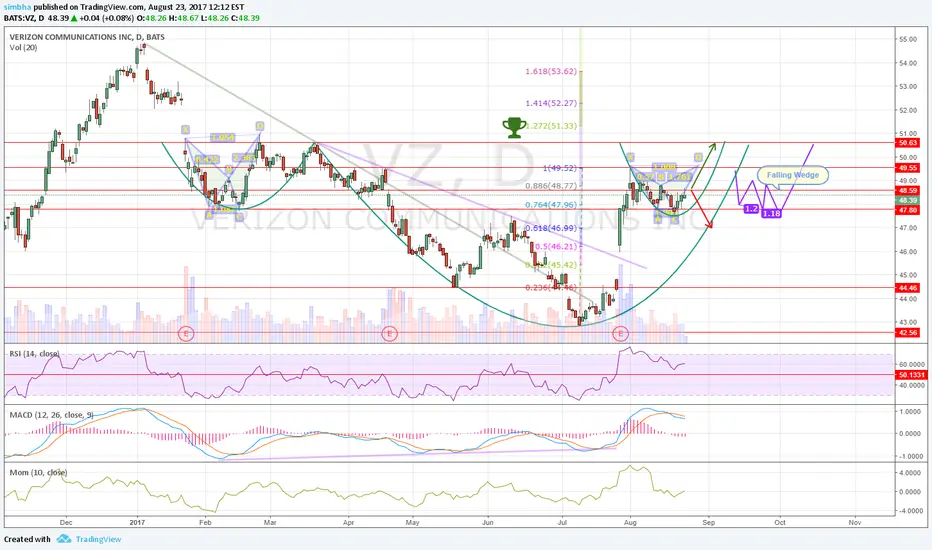
Task: Click the RSI (14, close) indicator title
Action: (34, 354)
